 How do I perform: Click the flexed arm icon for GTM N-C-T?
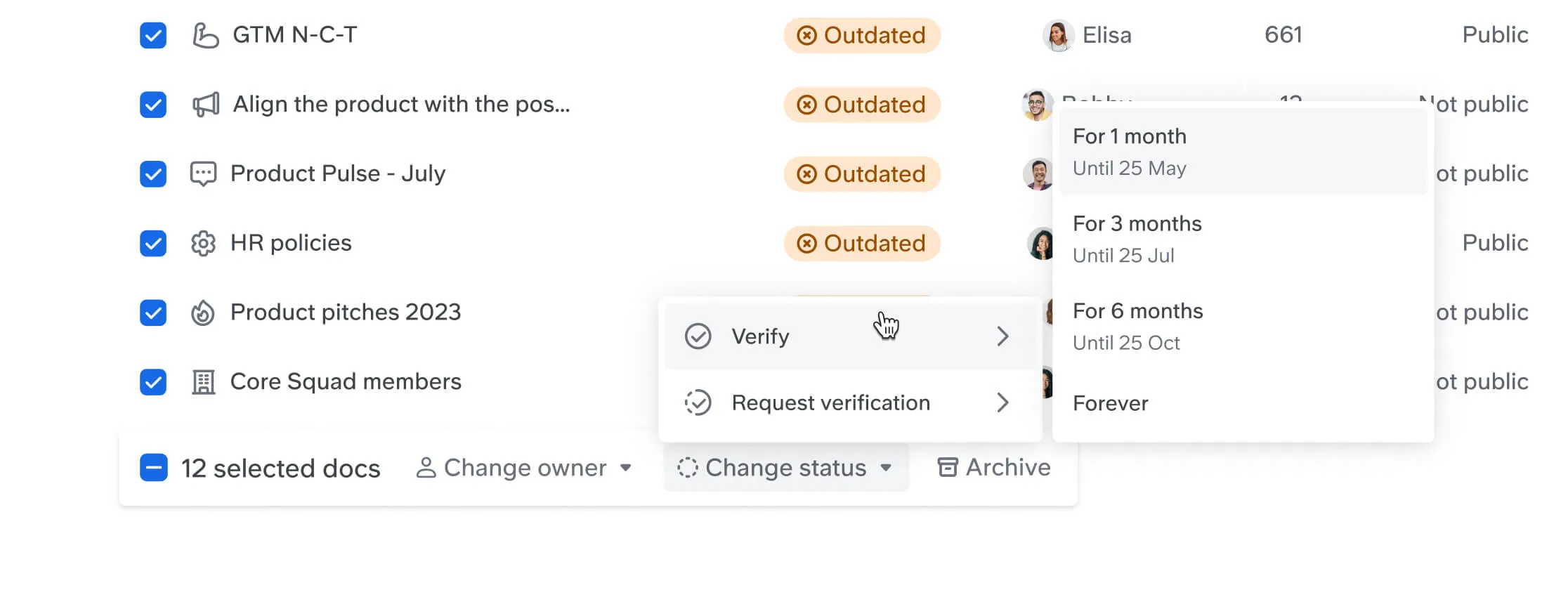205,35
